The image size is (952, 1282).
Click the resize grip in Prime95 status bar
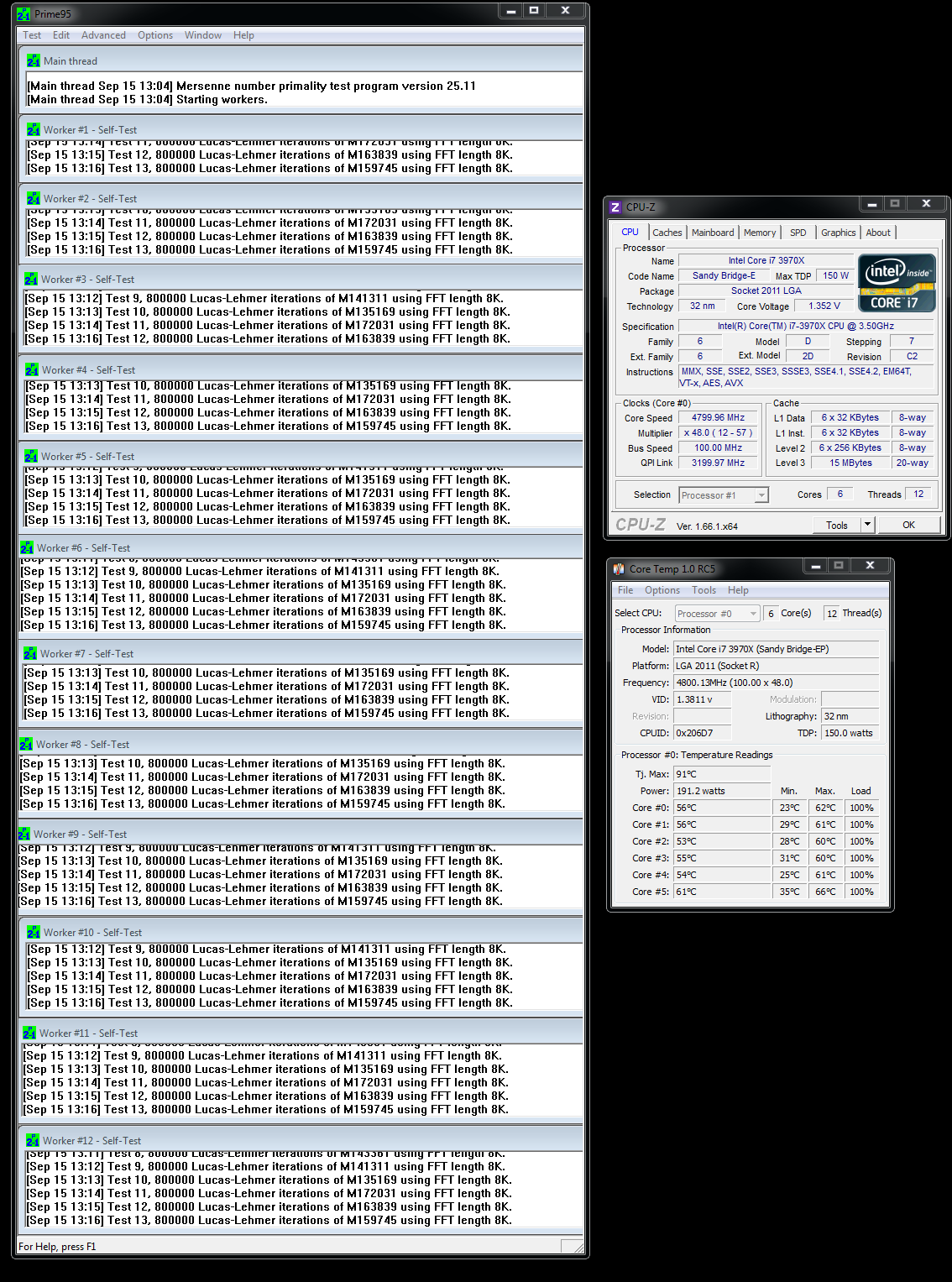(577, 1247)
